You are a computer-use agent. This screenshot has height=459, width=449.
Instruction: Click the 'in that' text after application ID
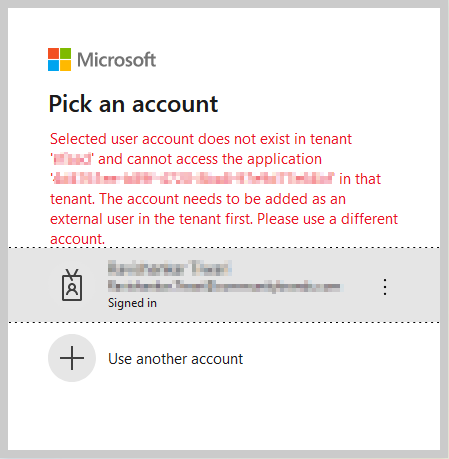(360, 179)
